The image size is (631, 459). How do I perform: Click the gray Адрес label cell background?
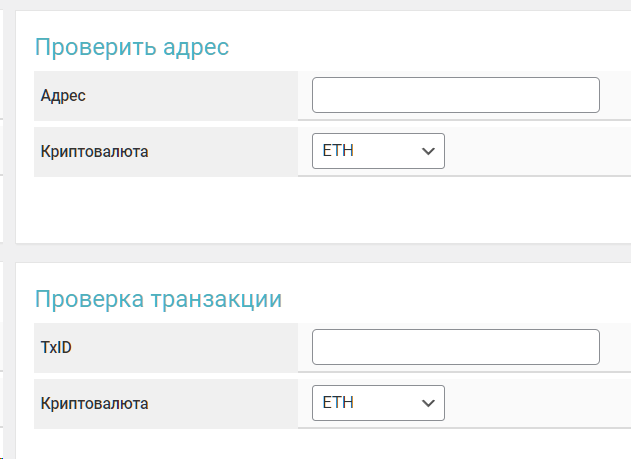click(x=200, y=96)
